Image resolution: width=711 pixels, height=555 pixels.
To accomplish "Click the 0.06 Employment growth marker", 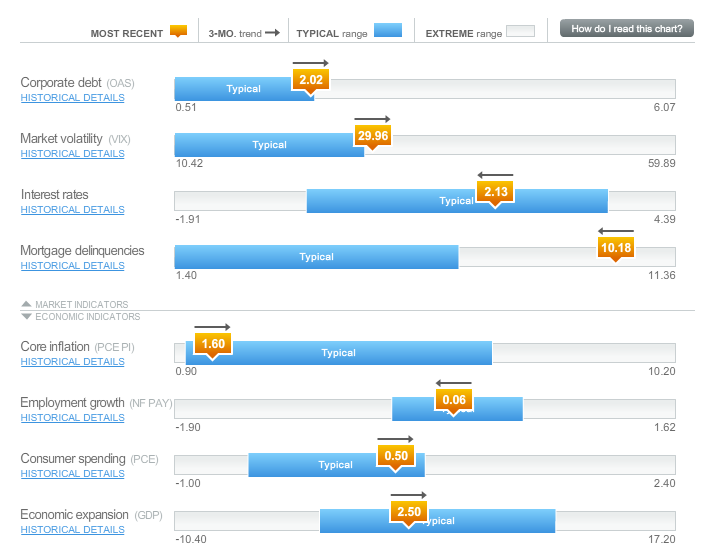I will (x=453, y=400).
